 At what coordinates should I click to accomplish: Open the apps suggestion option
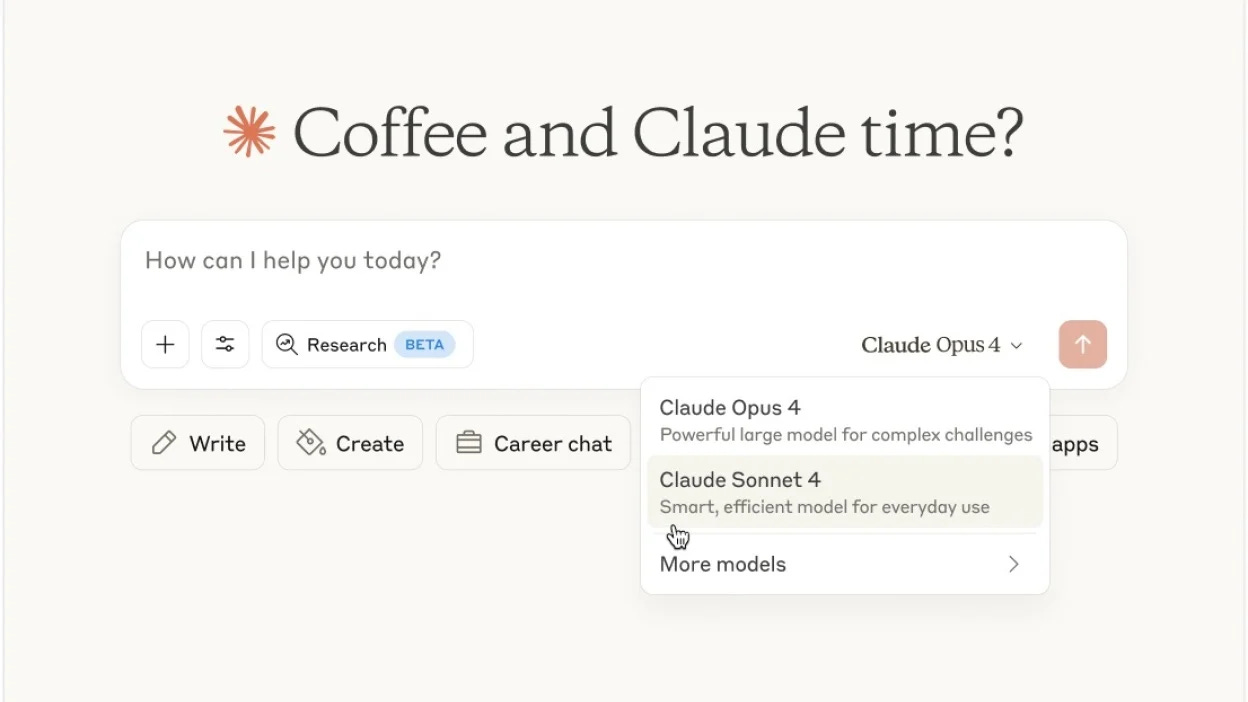[1077, 443]
